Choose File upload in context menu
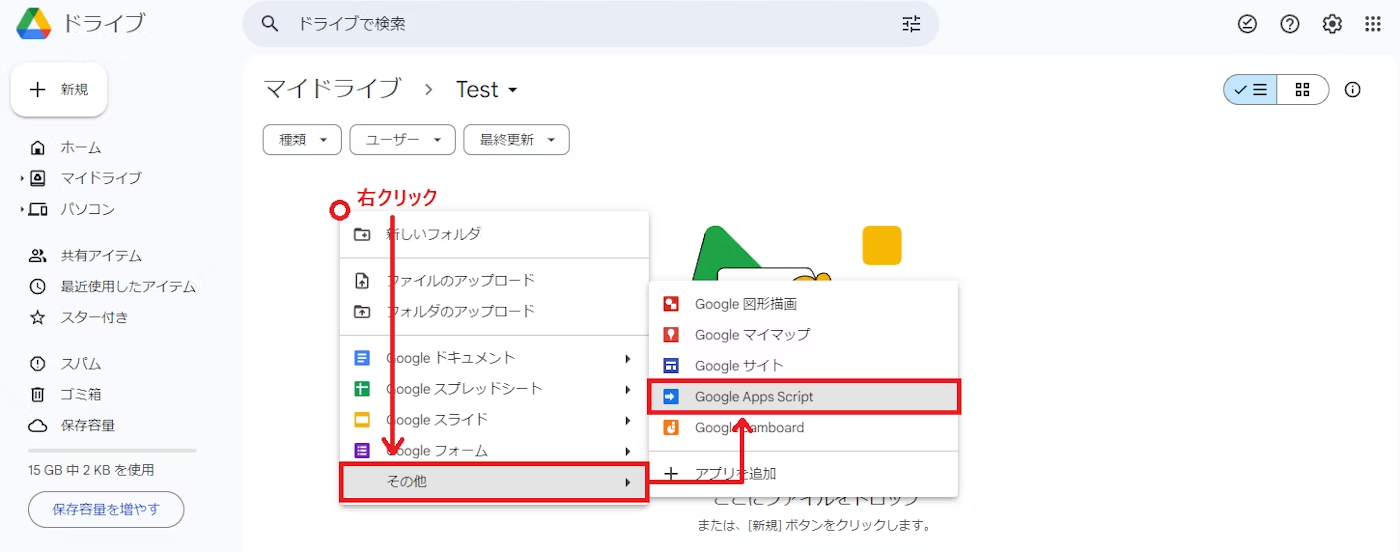This screenshot has width=1400, height=552. pyautogui.click(x=494, y=281)
